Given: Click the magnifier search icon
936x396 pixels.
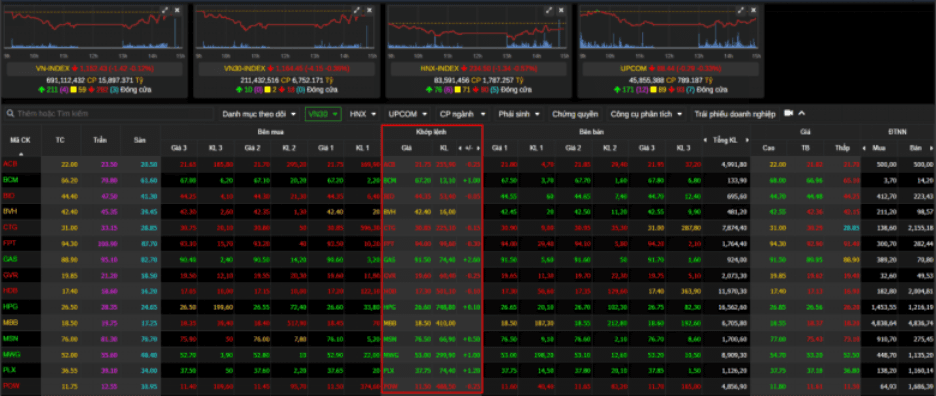Looking at the screenshot, I should (x=10, y=113).
